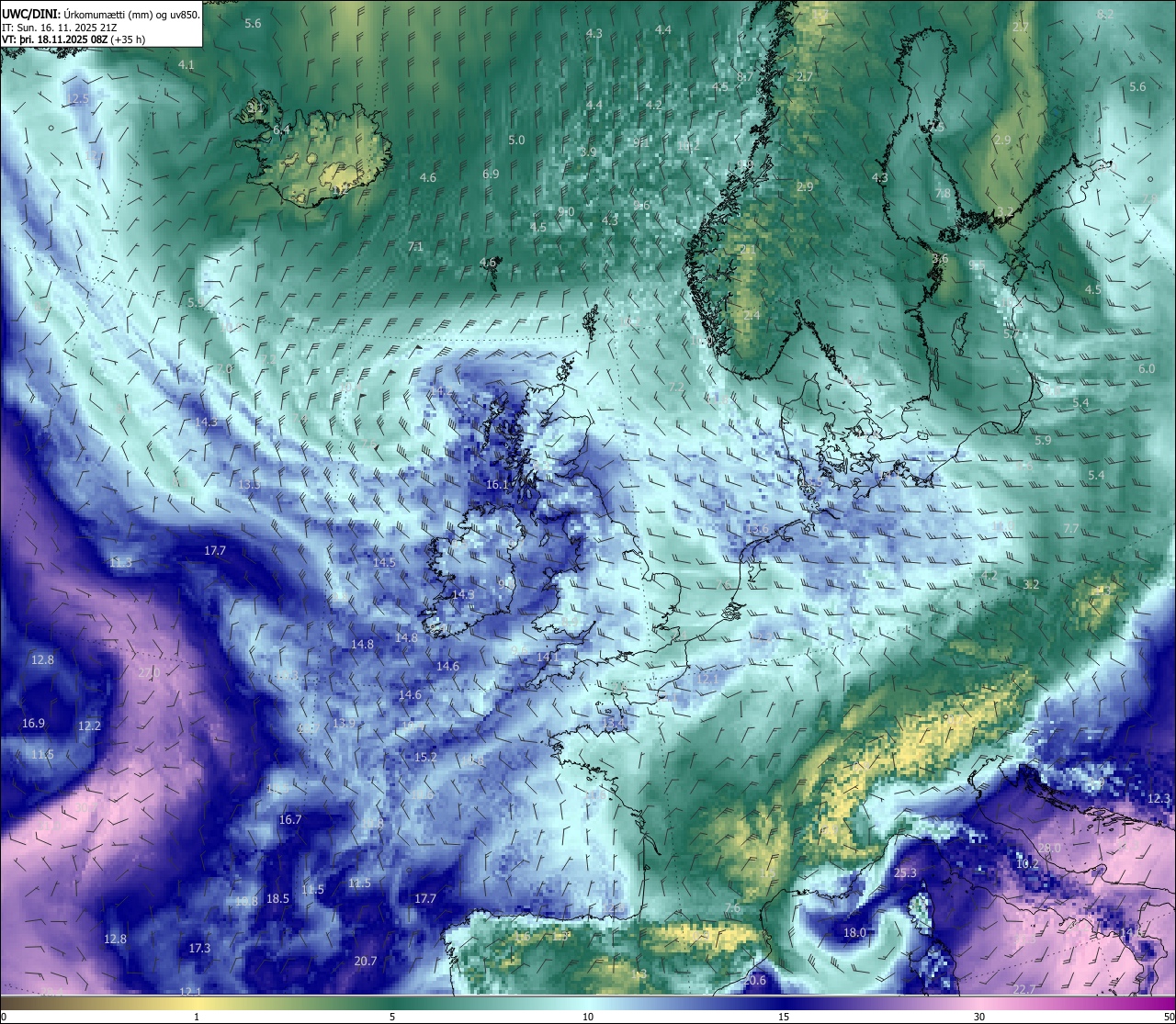The height and width of the screenshot is (1024, 1176).
Task: Click the 7.1 value southeast of Iceland
Action: point(415,246)
